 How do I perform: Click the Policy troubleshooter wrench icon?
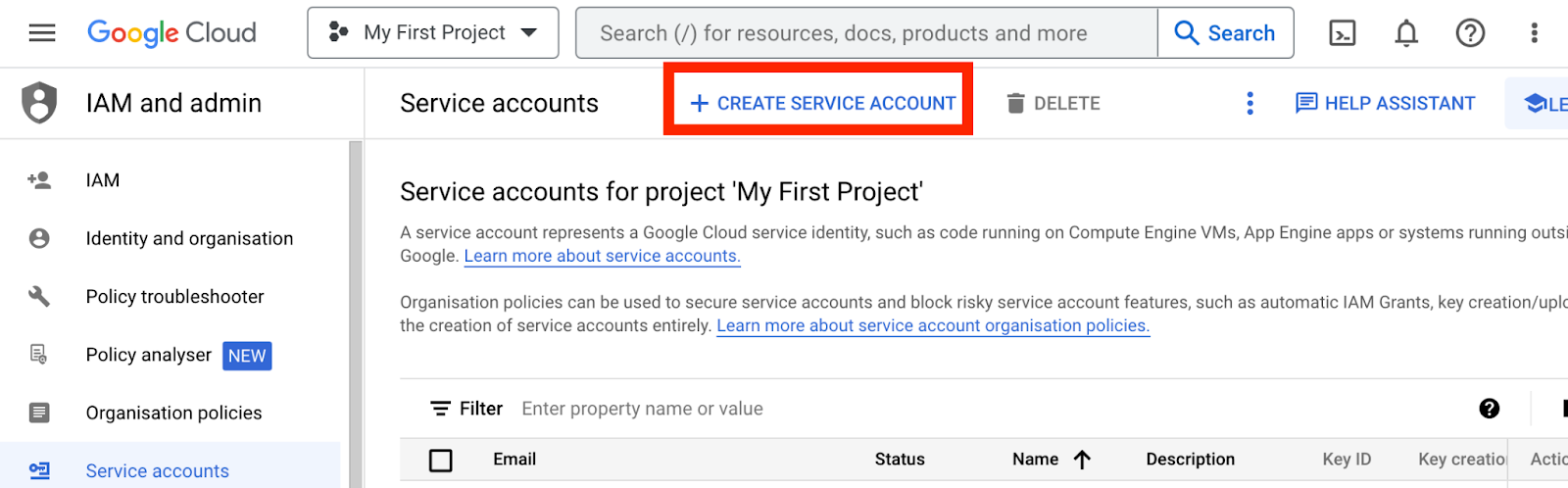pyautogui.click(x=39, y=296)
